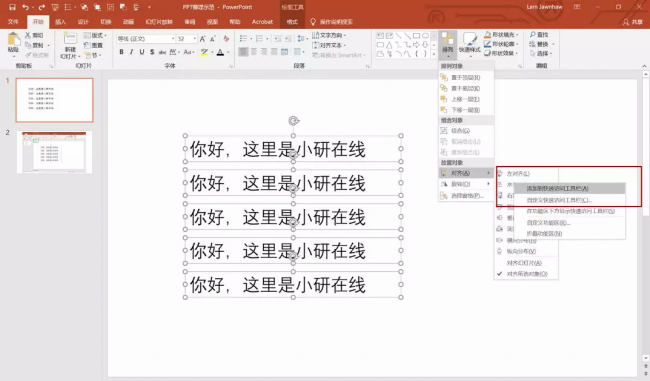
Task: Toggle italic formatting
Action: coord(131,52)
